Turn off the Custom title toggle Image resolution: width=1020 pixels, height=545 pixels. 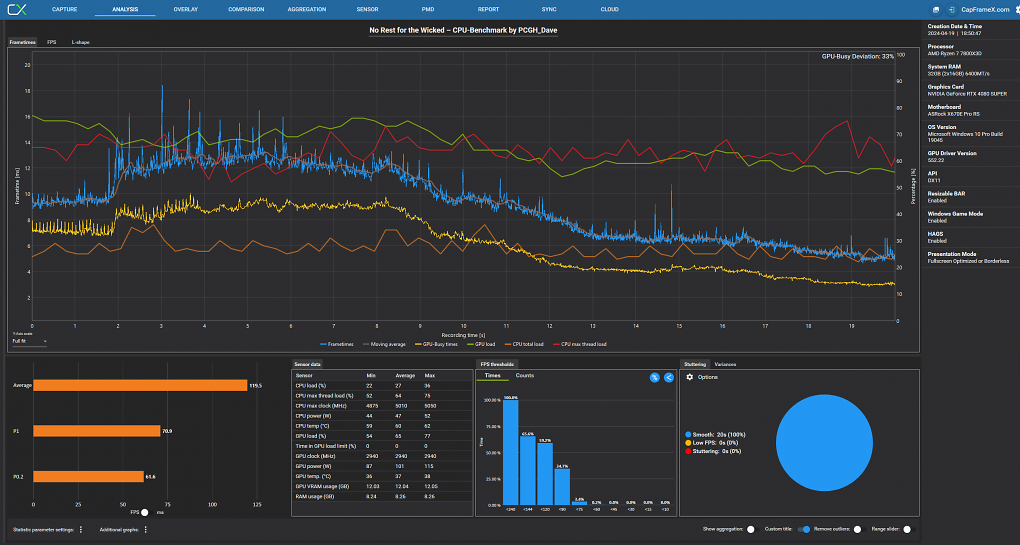(805, 529)
